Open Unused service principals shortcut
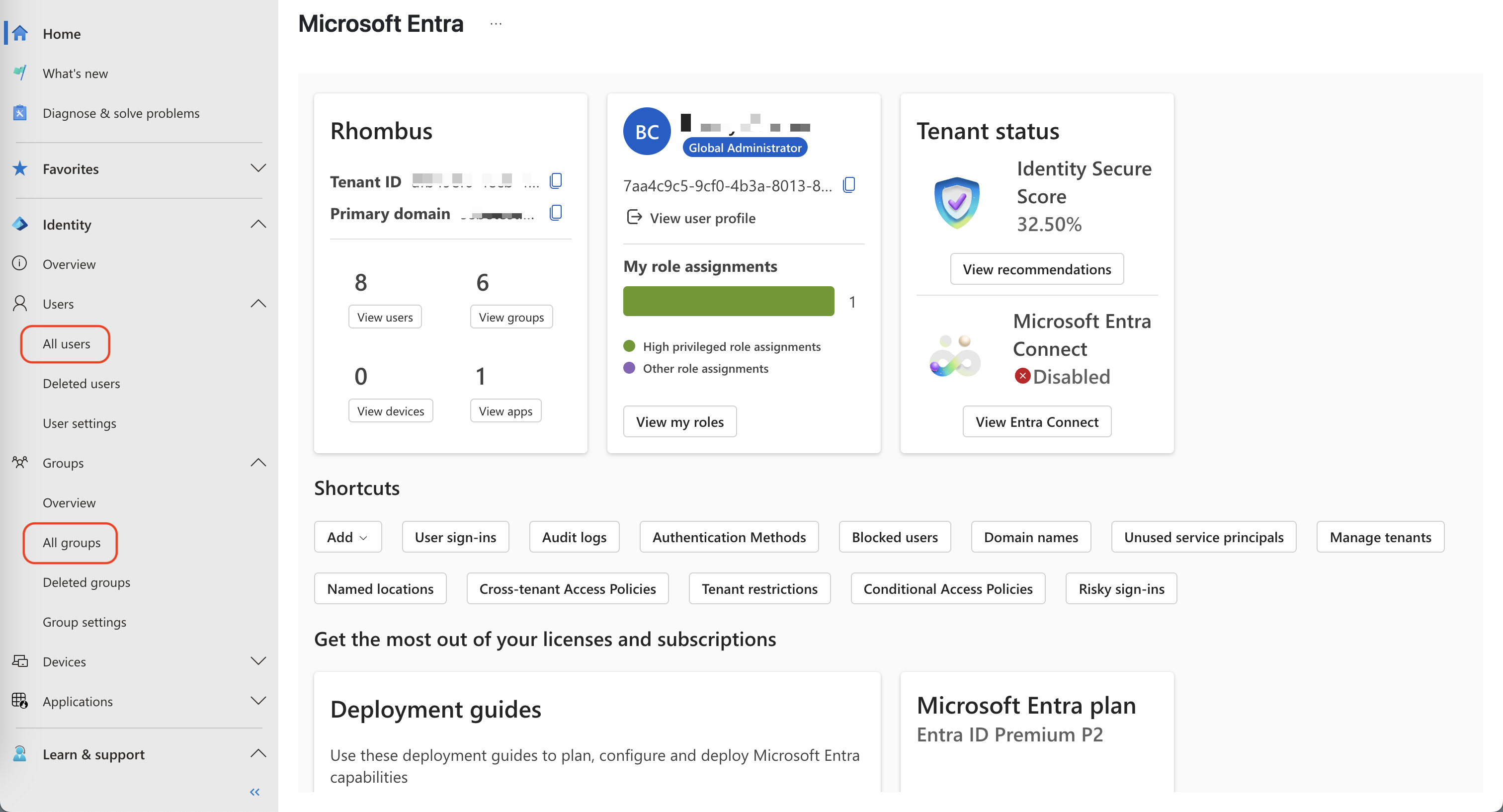 click(x=1204, y=537)
